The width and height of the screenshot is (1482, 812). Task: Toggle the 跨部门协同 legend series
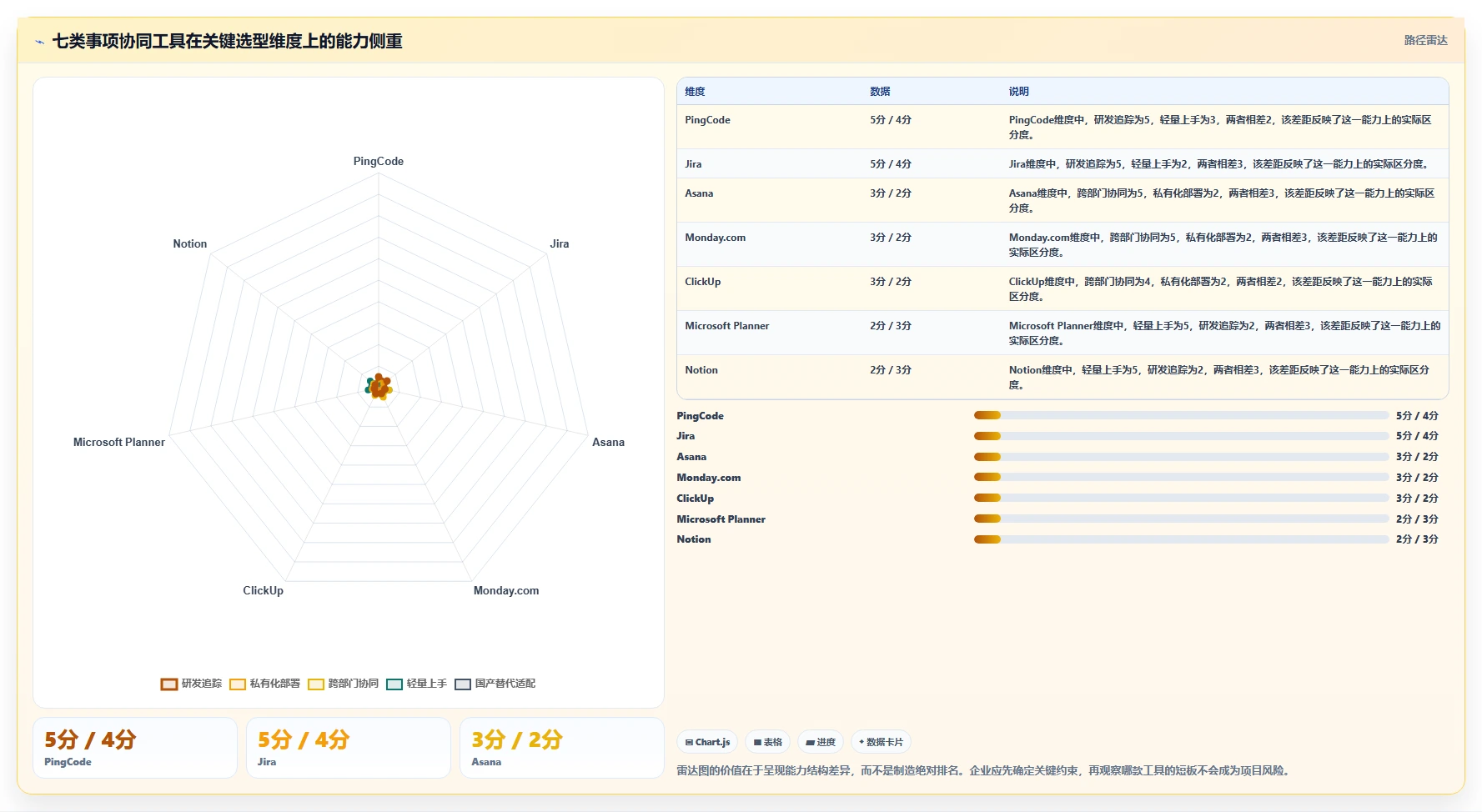343,684
